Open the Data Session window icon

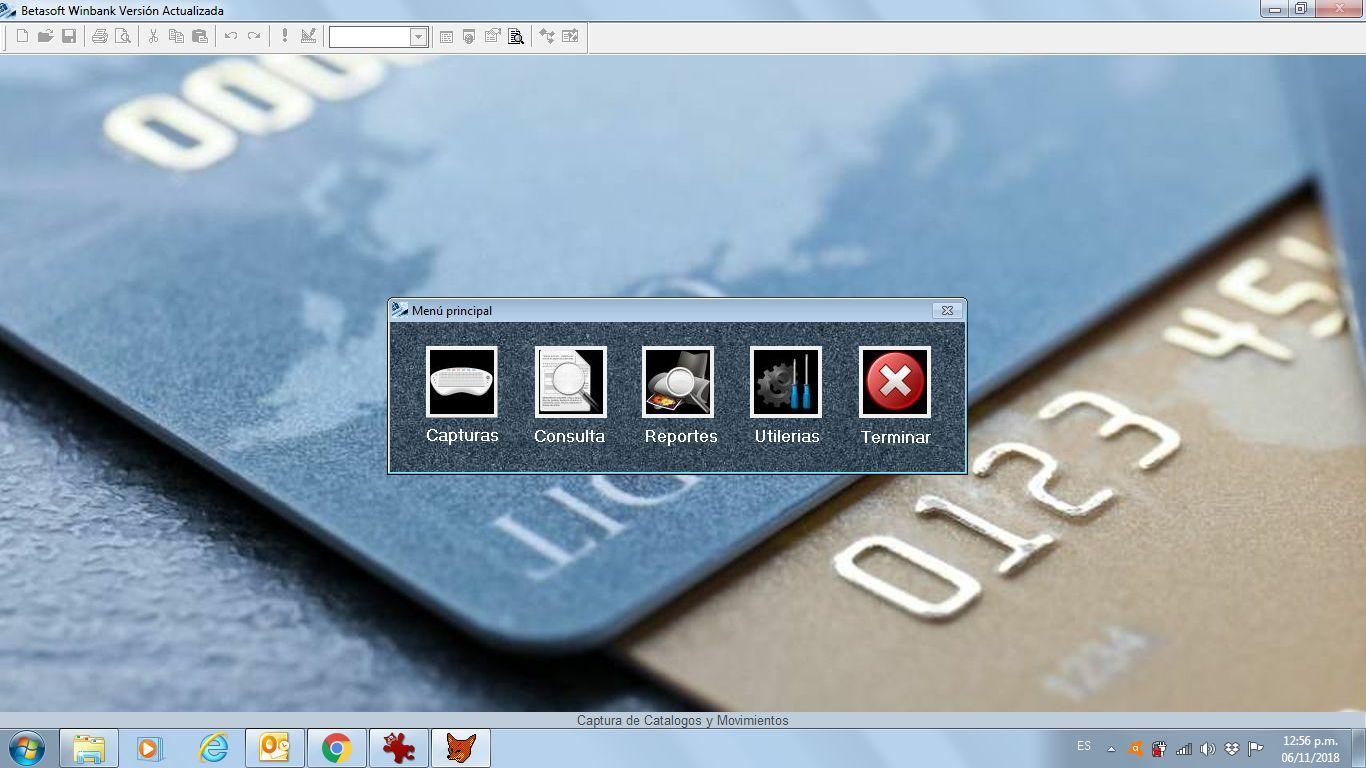pyautogui.click(x=469, y=36)
